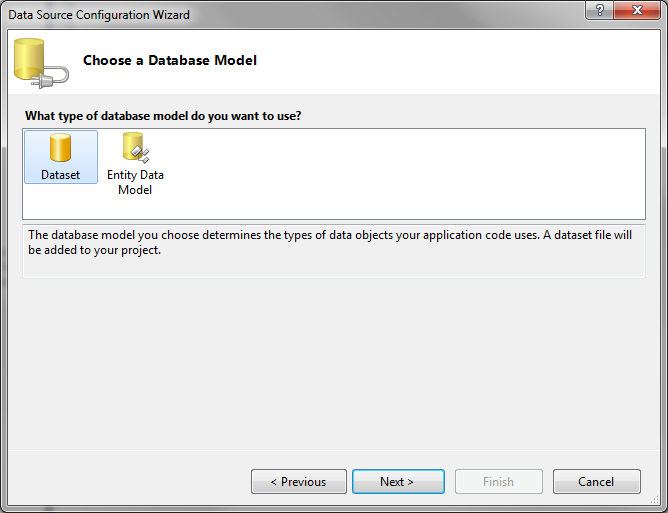The image size is (668, 513).
Task: Click the window's bottom-right resize corner
Action: (661, 506)
